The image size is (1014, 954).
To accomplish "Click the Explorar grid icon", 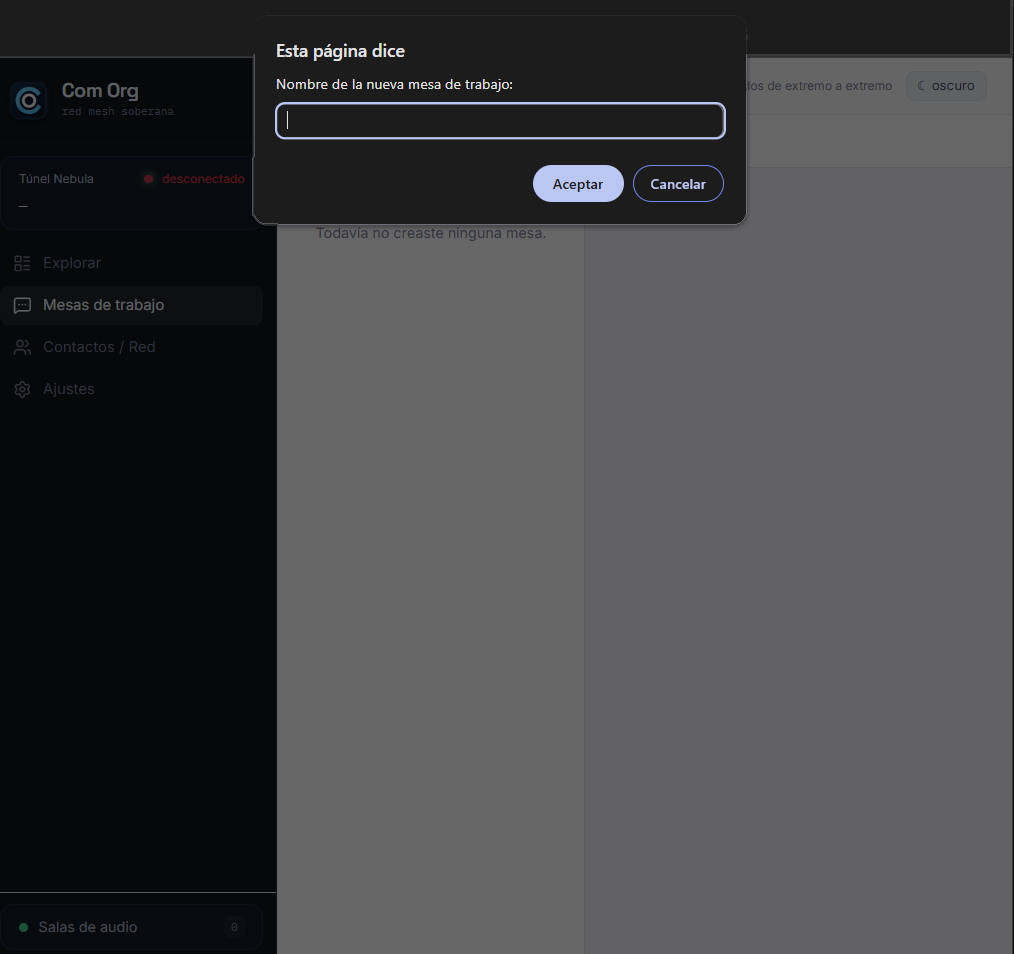I will point(23,263).
